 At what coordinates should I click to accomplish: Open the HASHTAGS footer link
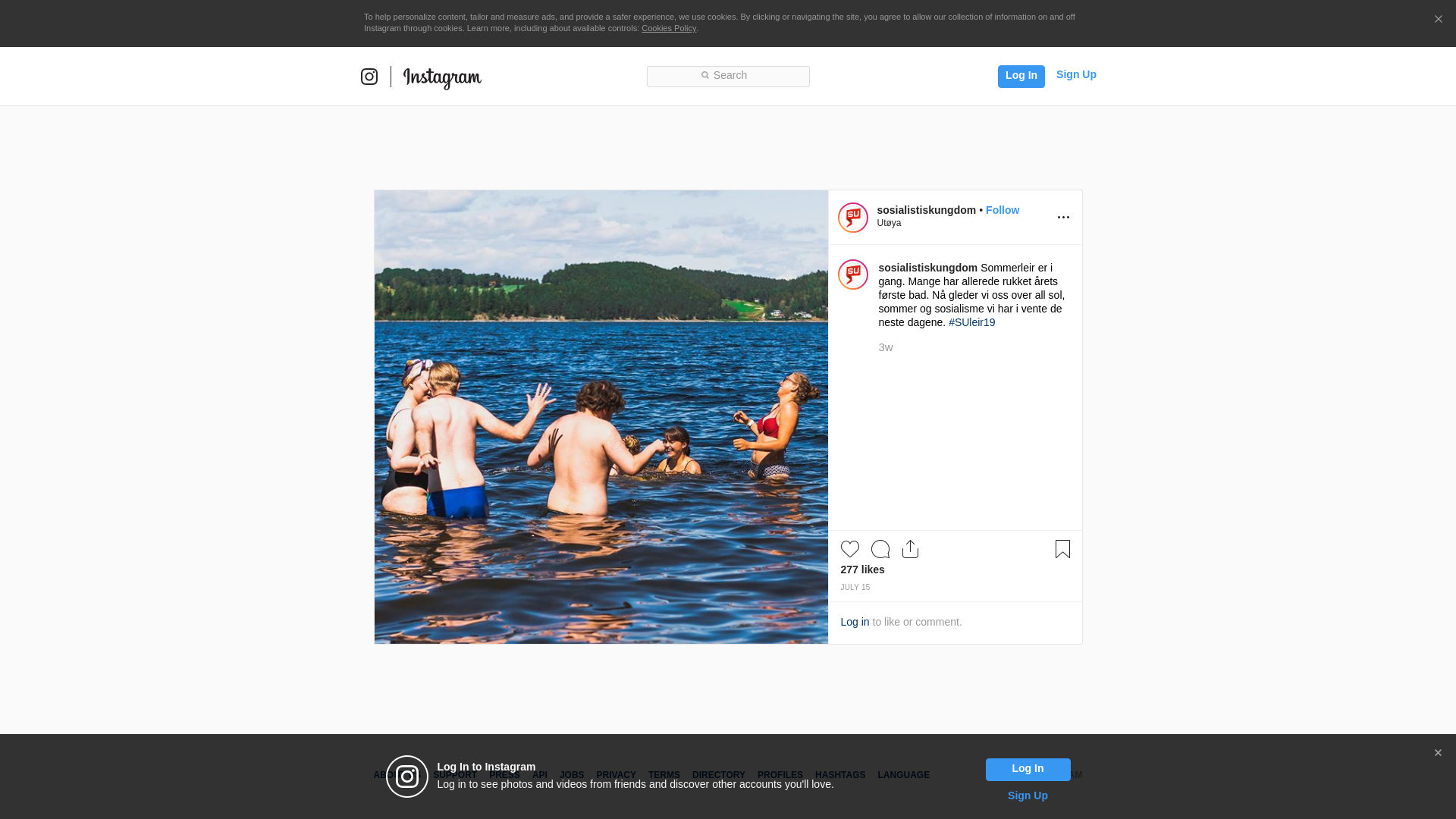(840, 775)
